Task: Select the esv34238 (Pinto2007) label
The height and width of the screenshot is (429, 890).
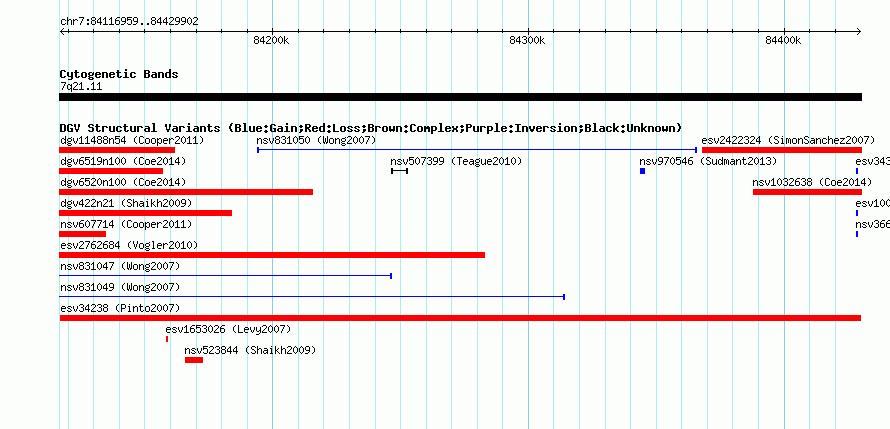Action: click(120, 308)
